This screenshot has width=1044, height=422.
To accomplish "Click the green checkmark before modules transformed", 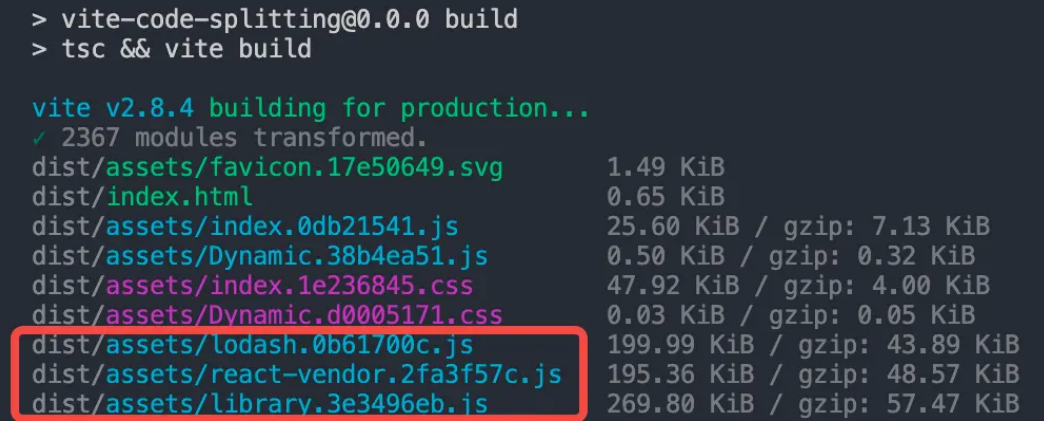I will pyautogui.click(x=39, y=138).
